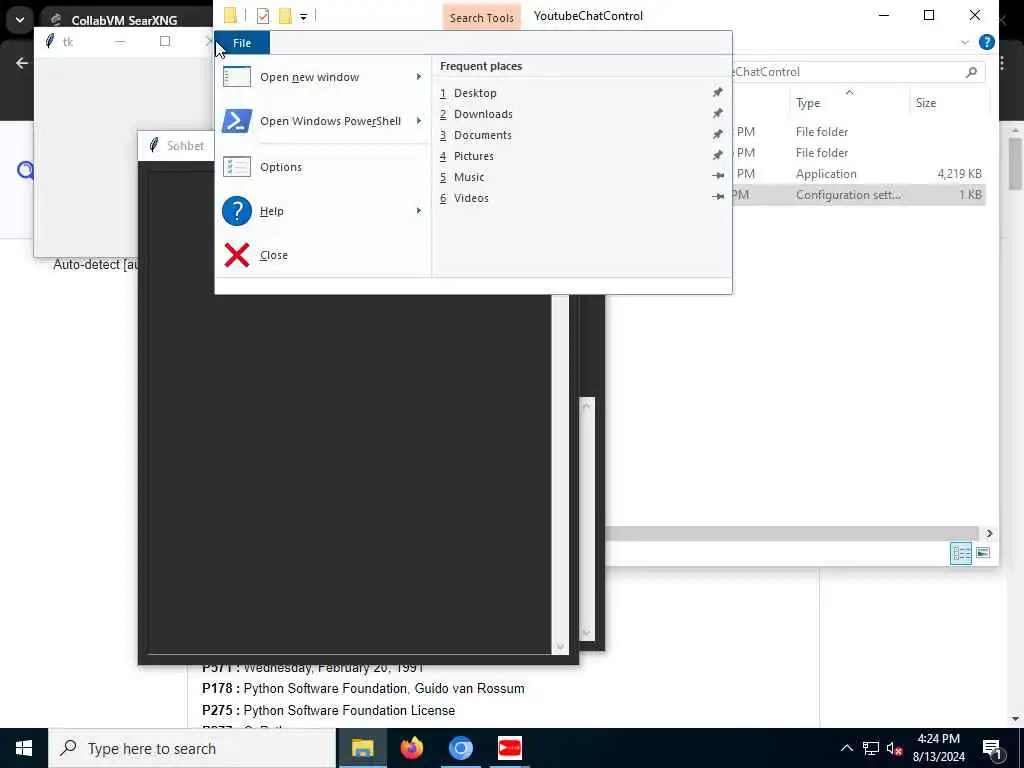
Task: Click the Explorer help question mark icon
Action: pos(986,42)
